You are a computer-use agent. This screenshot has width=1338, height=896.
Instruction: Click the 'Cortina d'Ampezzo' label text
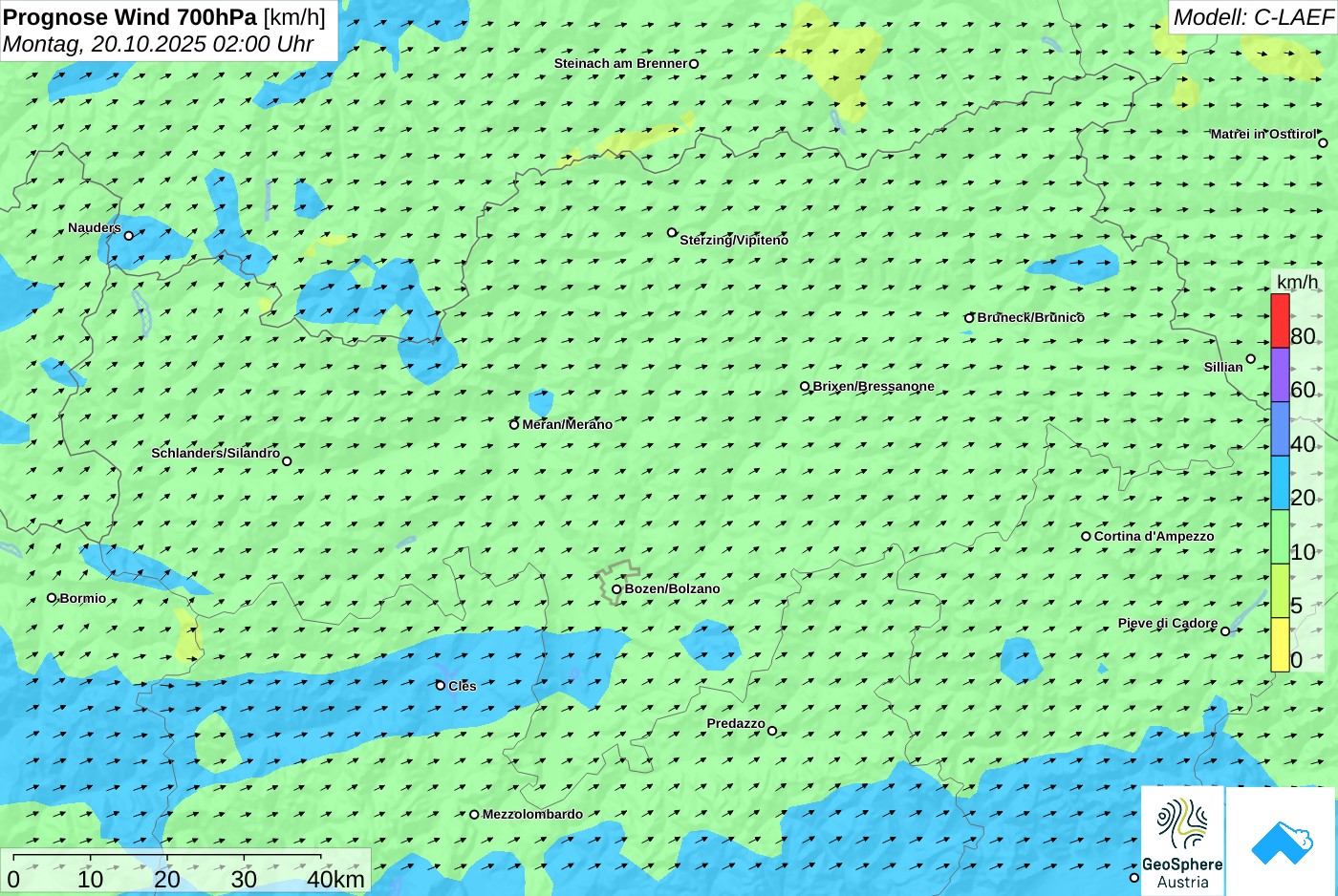coord(1154,536)
